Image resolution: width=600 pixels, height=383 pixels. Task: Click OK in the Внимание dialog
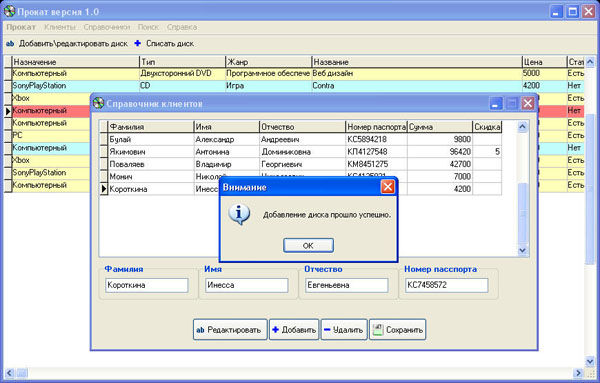[x=308, y=245]
